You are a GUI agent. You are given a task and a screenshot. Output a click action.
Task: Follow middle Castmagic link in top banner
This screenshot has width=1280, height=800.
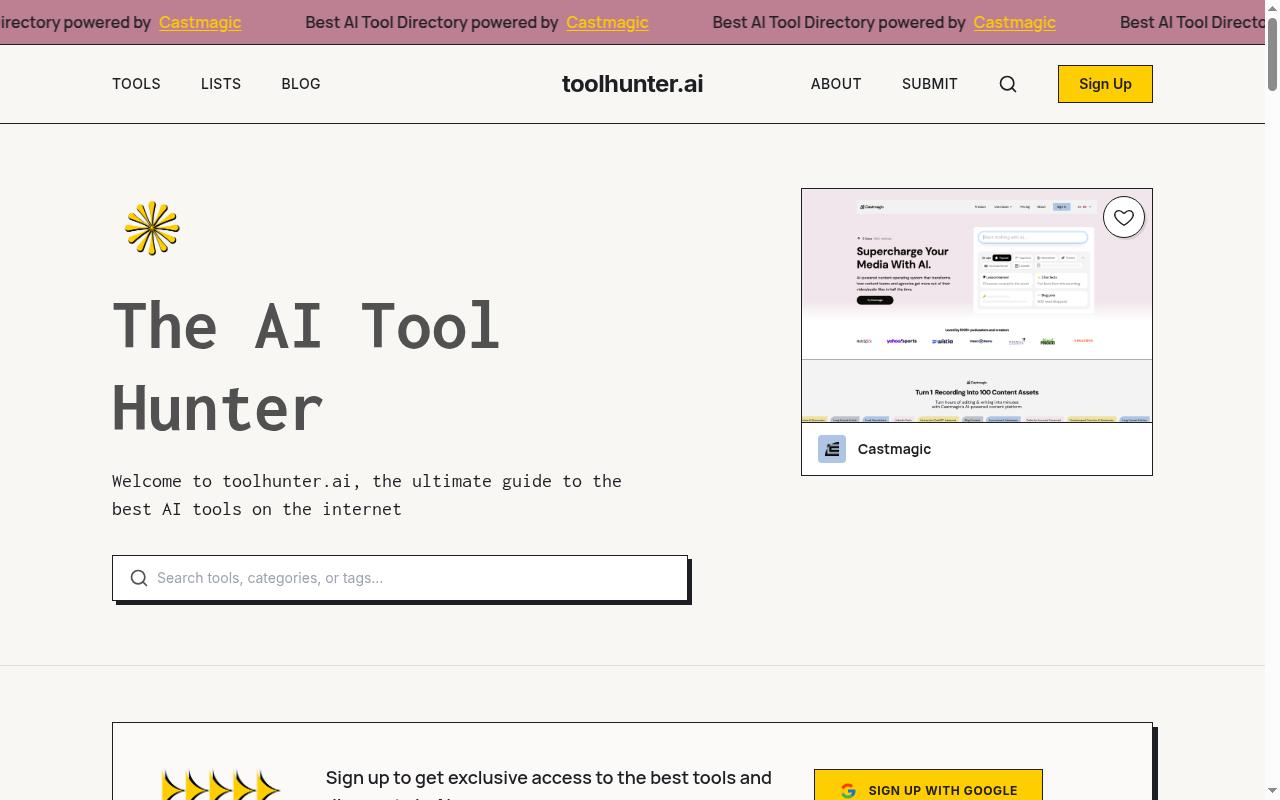[607, 22]
